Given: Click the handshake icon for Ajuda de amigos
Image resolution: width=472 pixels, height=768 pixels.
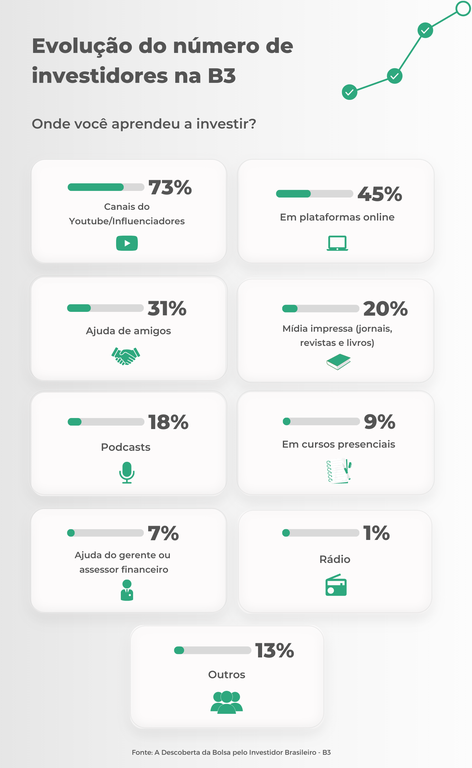Looking at the screenshot, I should coord(126,356).
